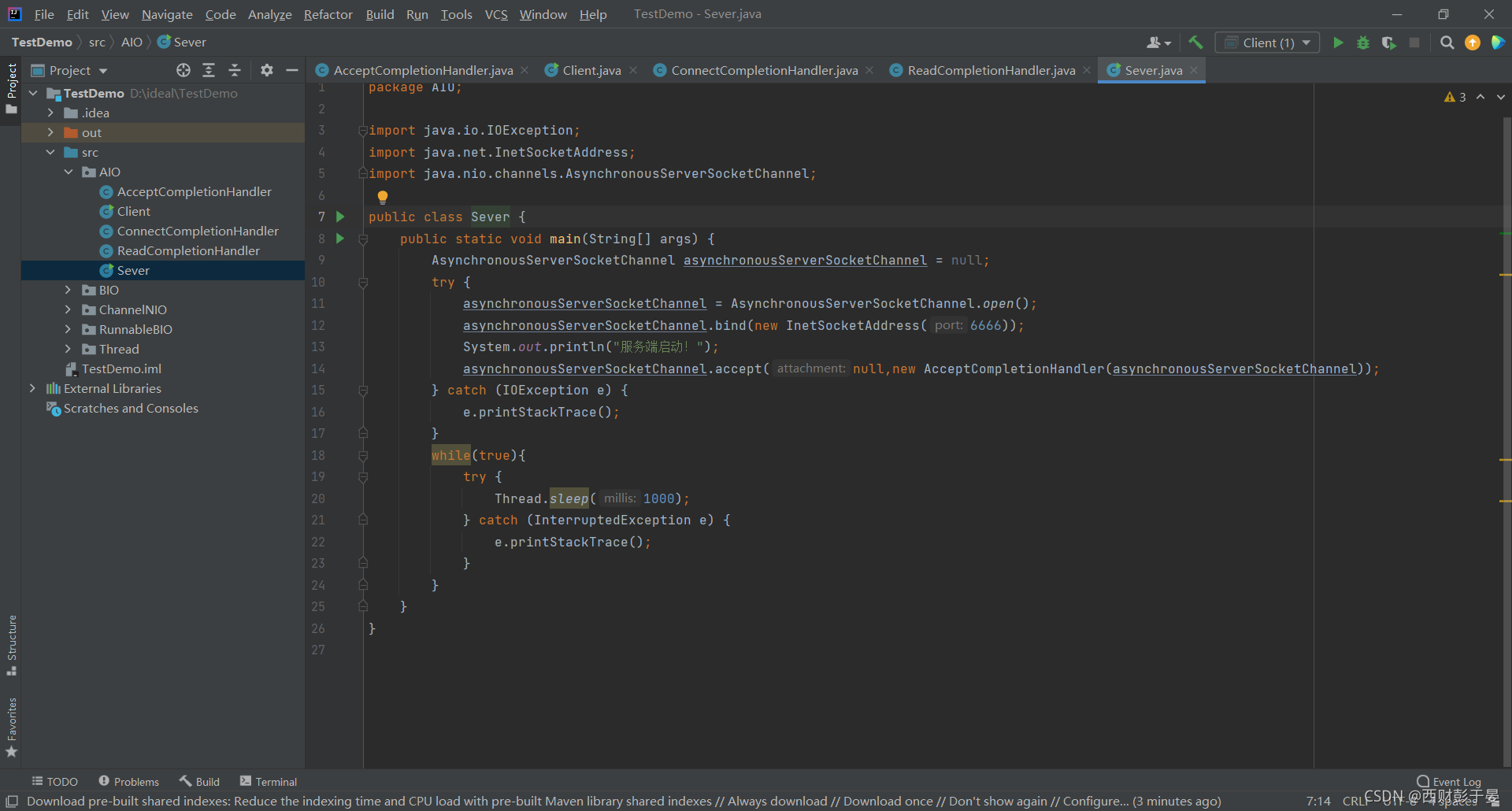Toggle the Build tool window

click(199, 781)
